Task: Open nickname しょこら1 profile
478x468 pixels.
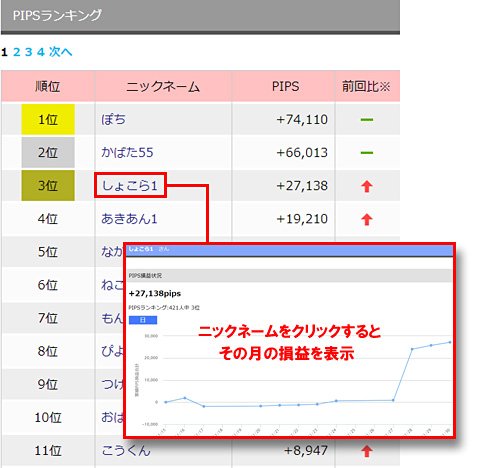Action: tap(129, 186)
